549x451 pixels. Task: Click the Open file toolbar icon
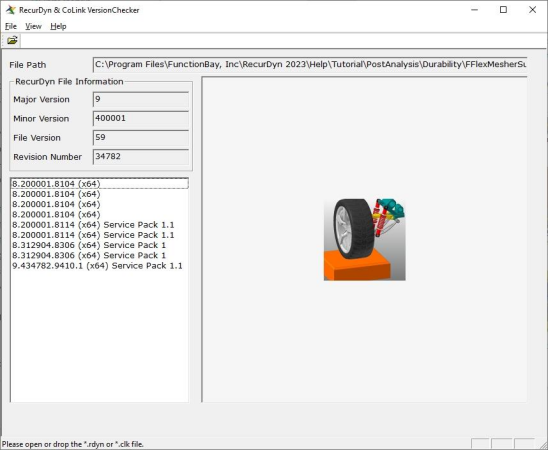(12, 40)
